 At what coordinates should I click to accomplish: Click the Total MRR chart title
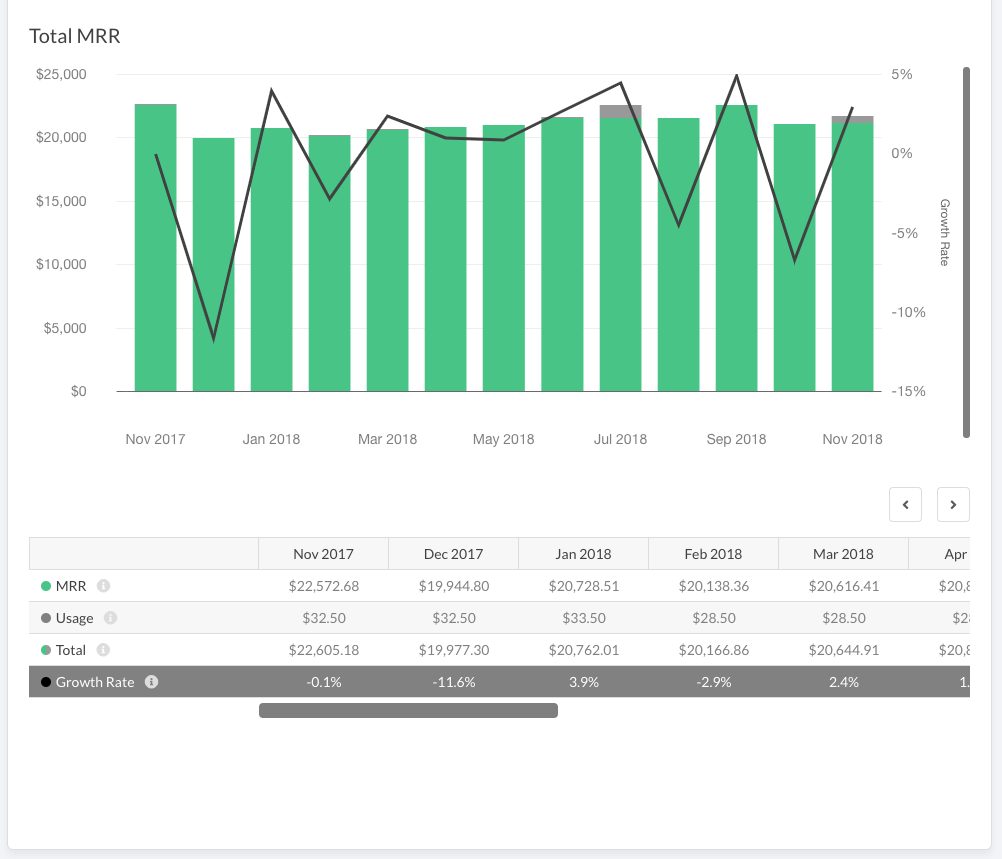75,36
